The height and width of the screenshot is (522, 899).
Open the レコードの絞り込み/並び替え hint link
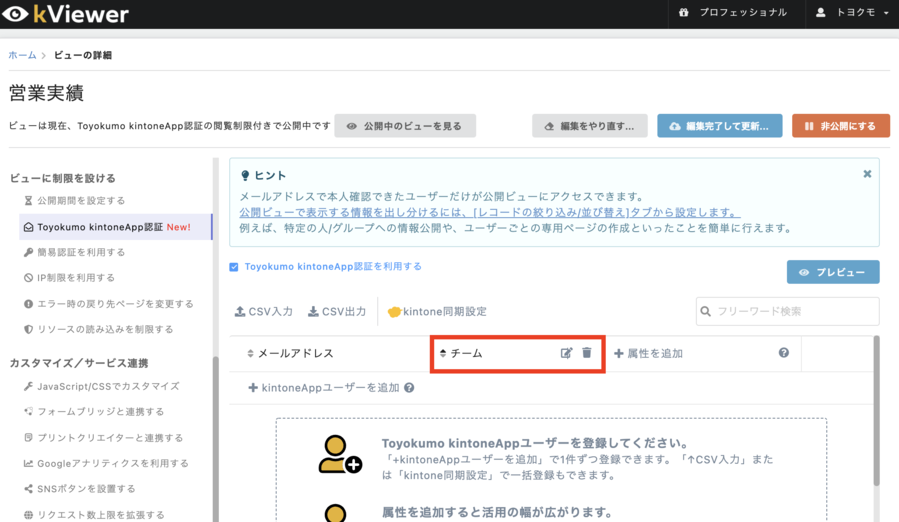coord(489,212)
